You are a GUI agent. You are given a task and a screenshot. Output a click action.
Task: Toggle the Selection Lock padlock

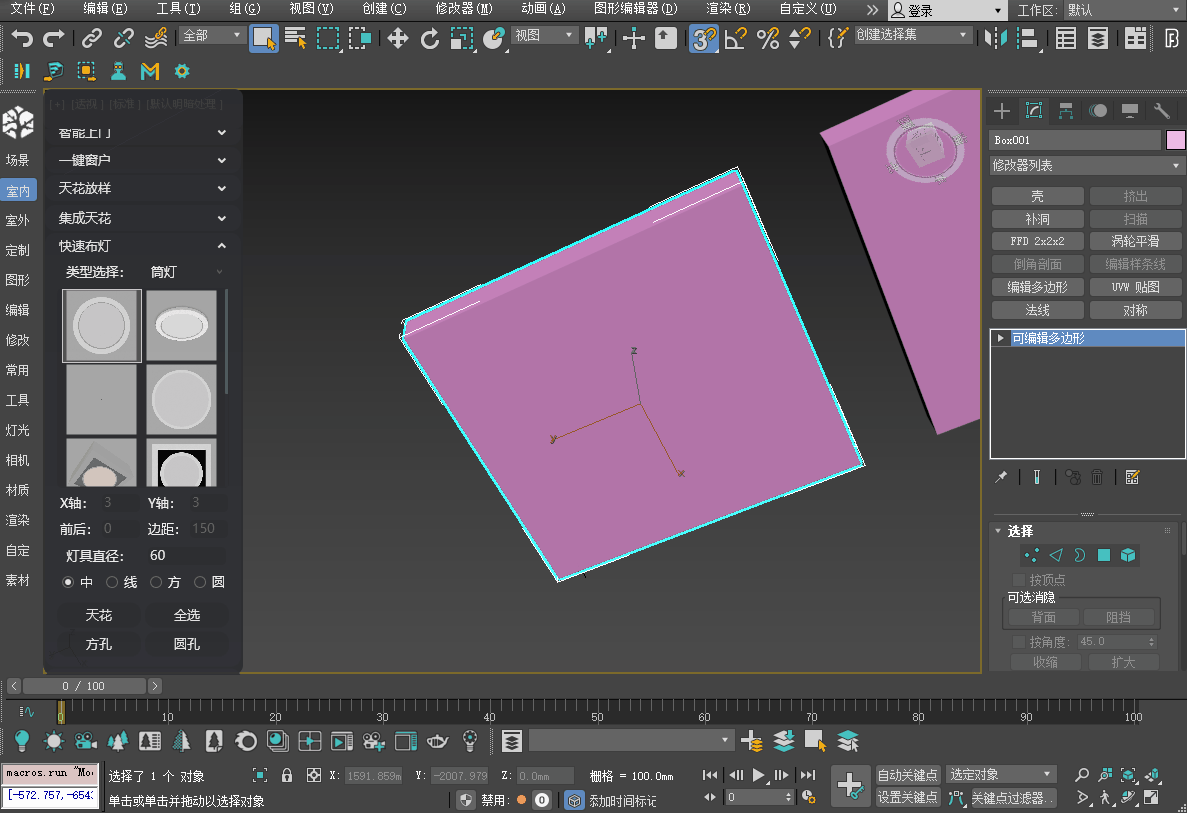tap(287, 775)
